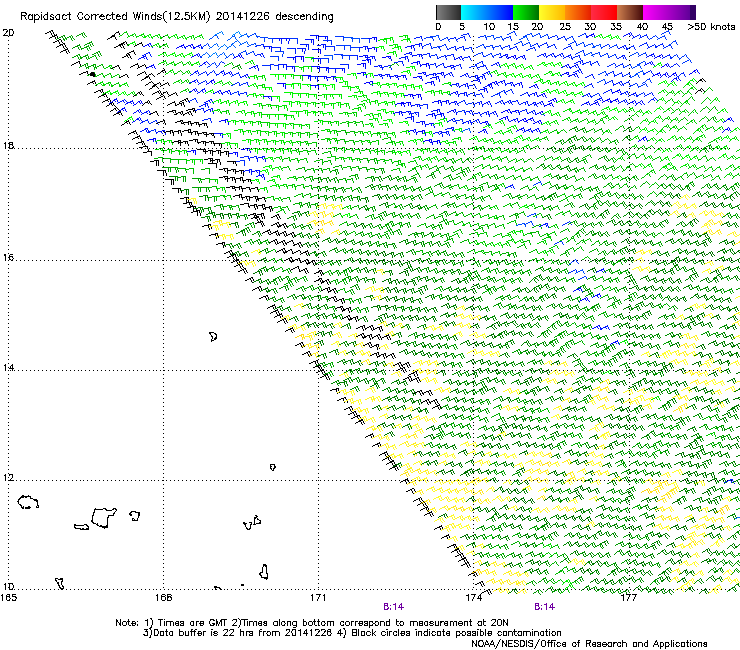Click the yellow 20-25 knots legend segment

pos(552,12)
